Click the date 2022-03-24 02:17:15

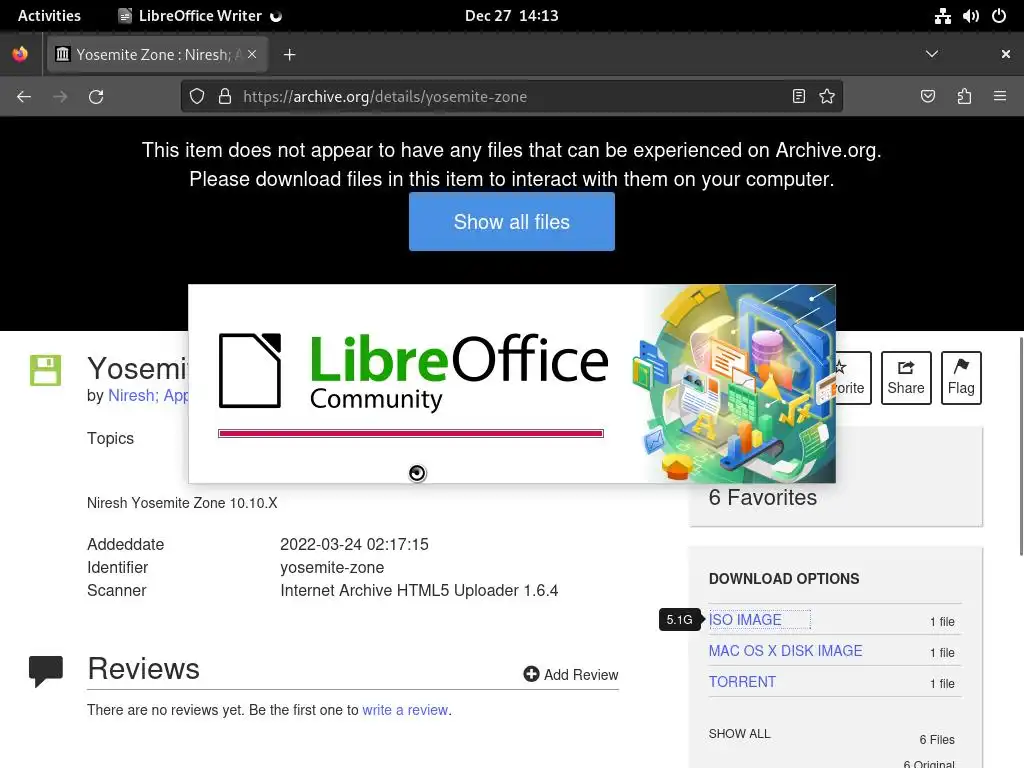point(354,544)
